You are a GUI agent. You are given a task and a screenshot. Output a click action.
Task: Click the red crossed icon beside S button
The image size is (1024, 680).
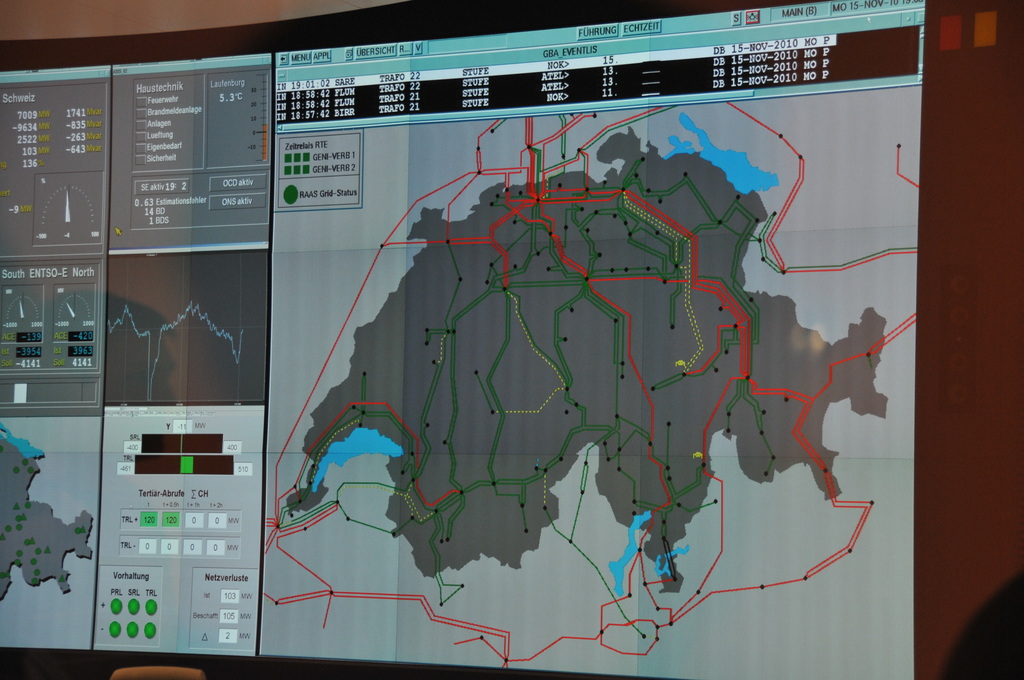tap(753, 17)
